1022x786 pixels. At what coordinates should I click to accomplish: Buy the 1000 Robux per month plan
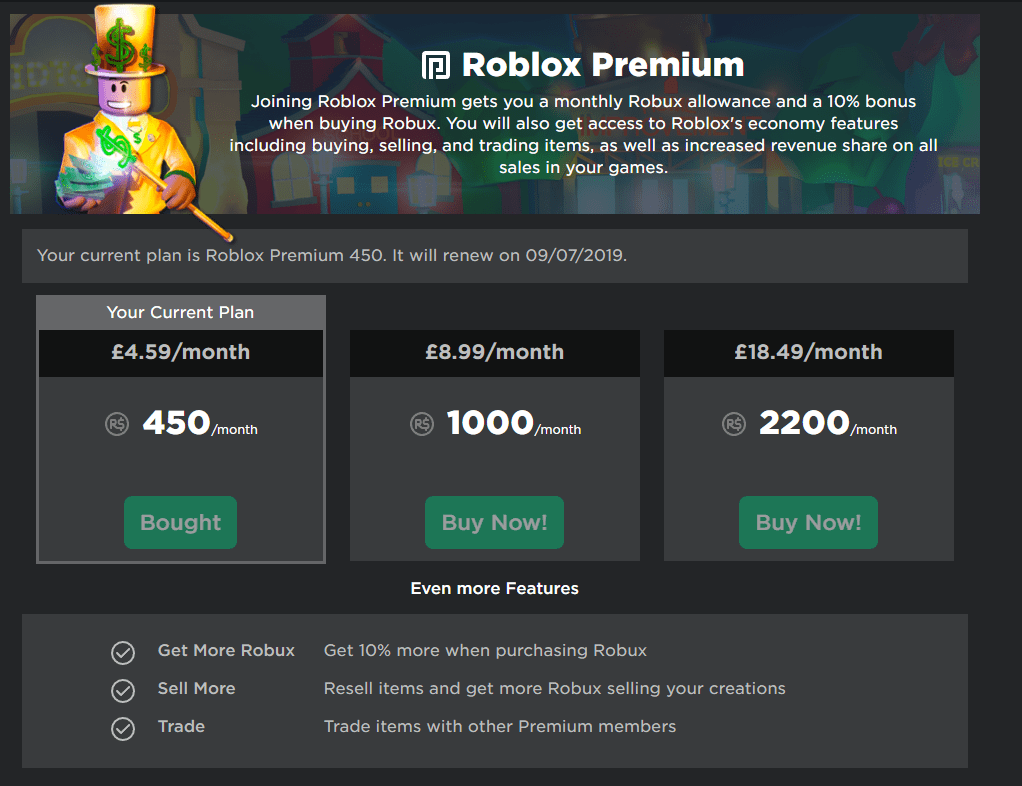[x=494, y=522]
